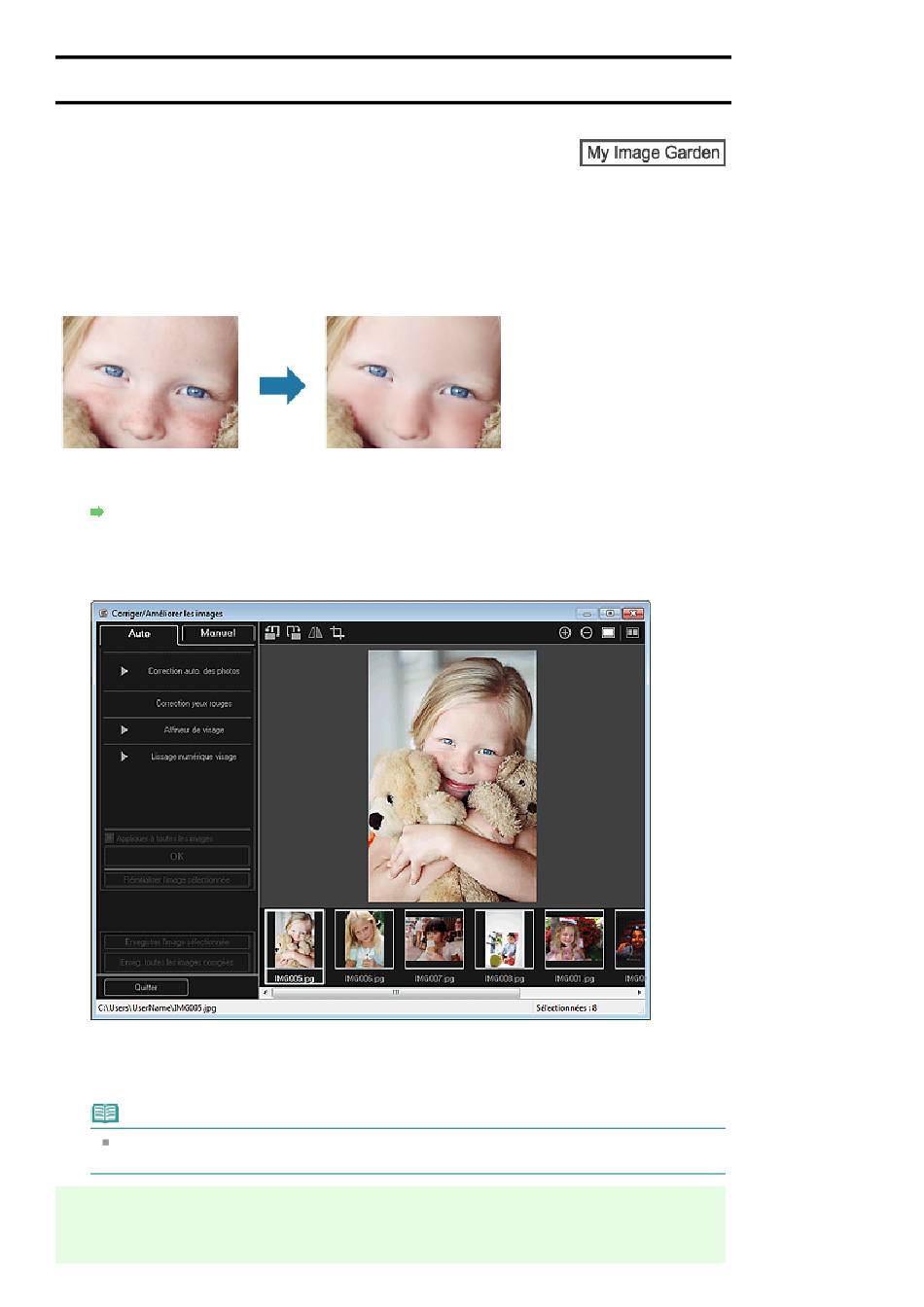This screenshot has width=924, height=1307.
Task: Close the Corriger/Améliorer les images window
Action: 633,614
